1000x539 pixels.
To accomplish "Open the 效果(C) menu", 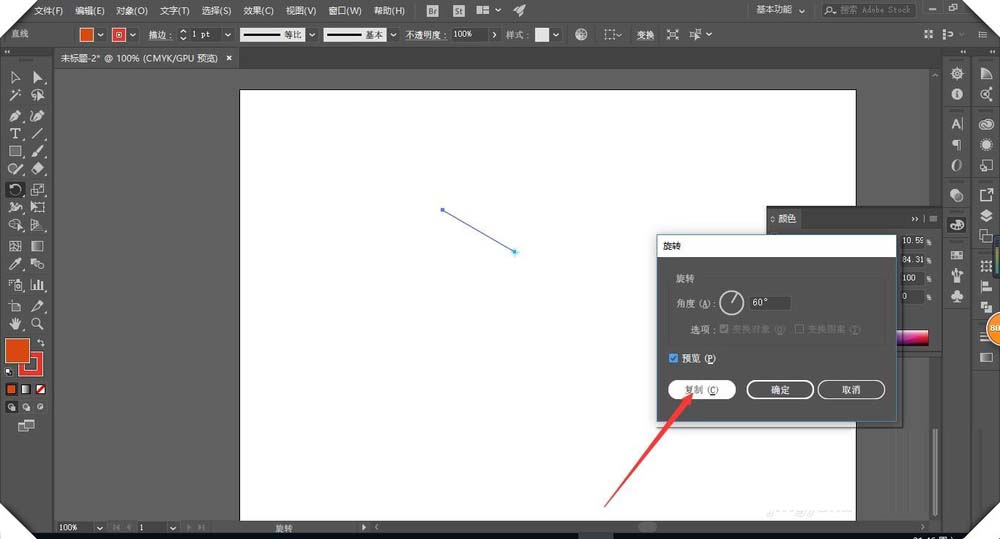I will pos(258,11).
